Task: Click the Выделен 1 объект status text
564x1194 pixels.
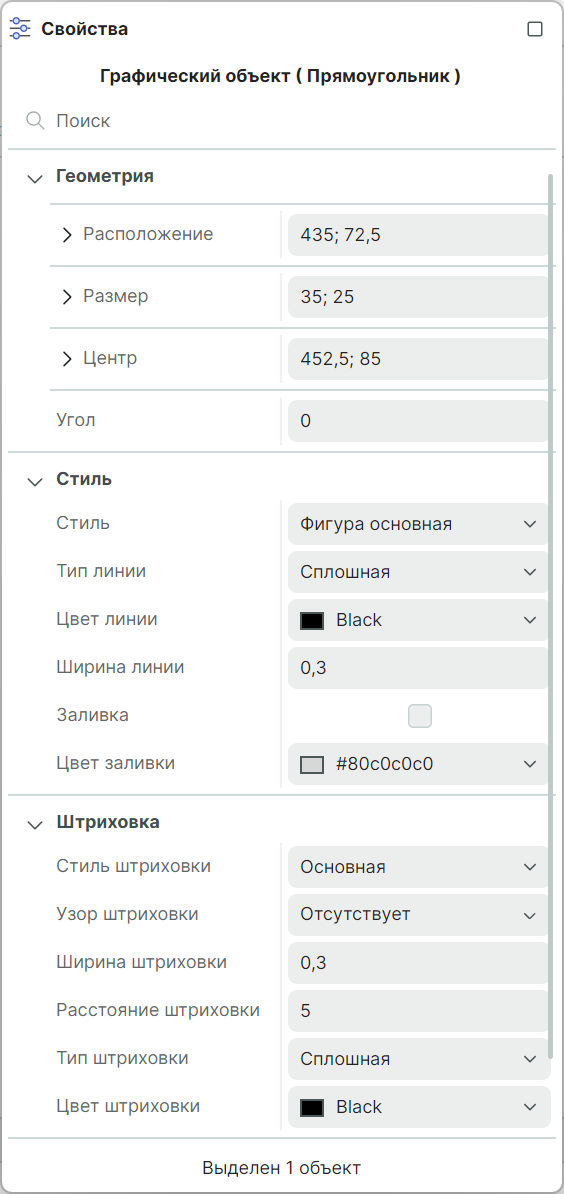Action: point(282,1167)
